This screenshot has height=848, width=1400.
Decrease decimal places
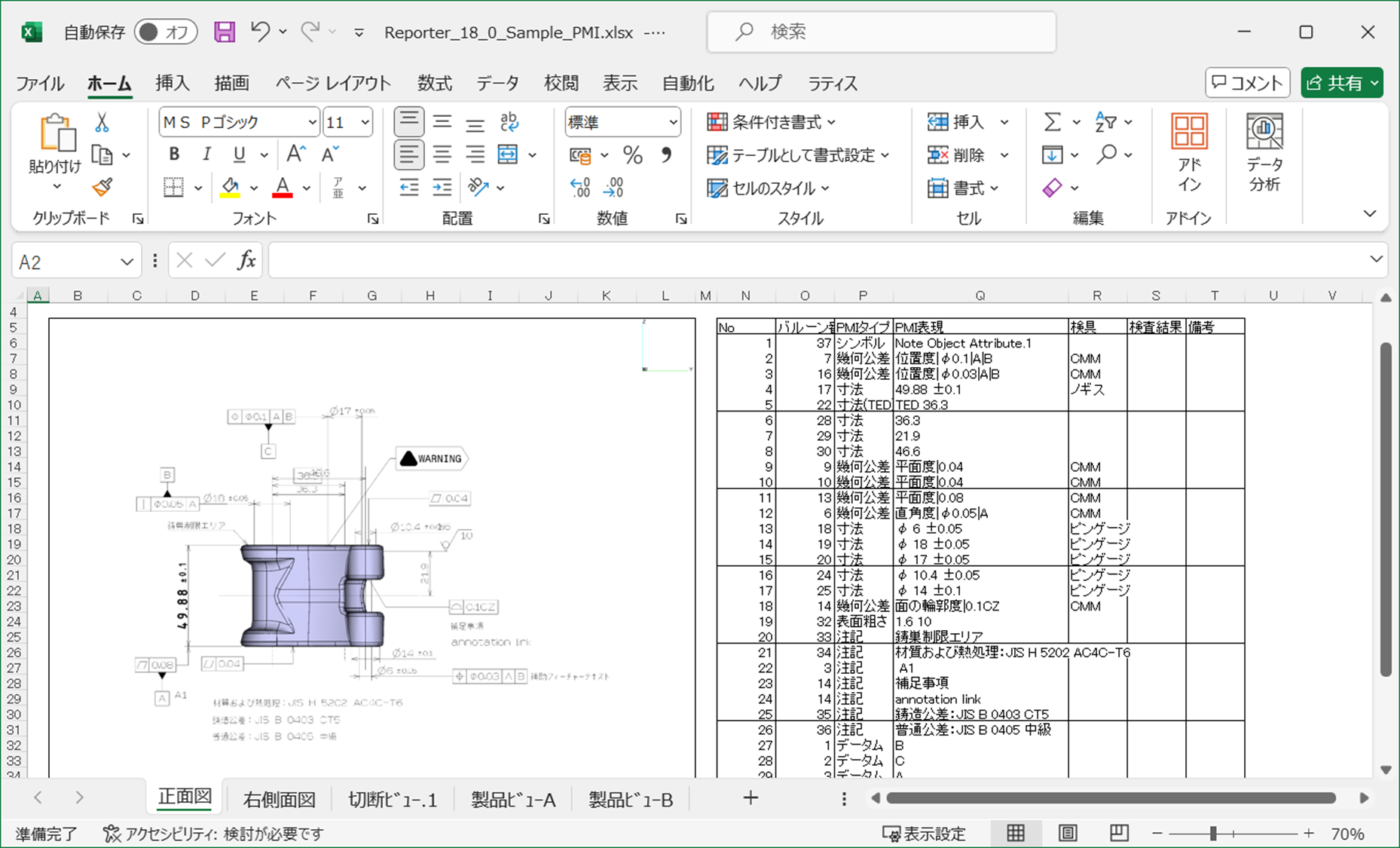click(614, 187)
